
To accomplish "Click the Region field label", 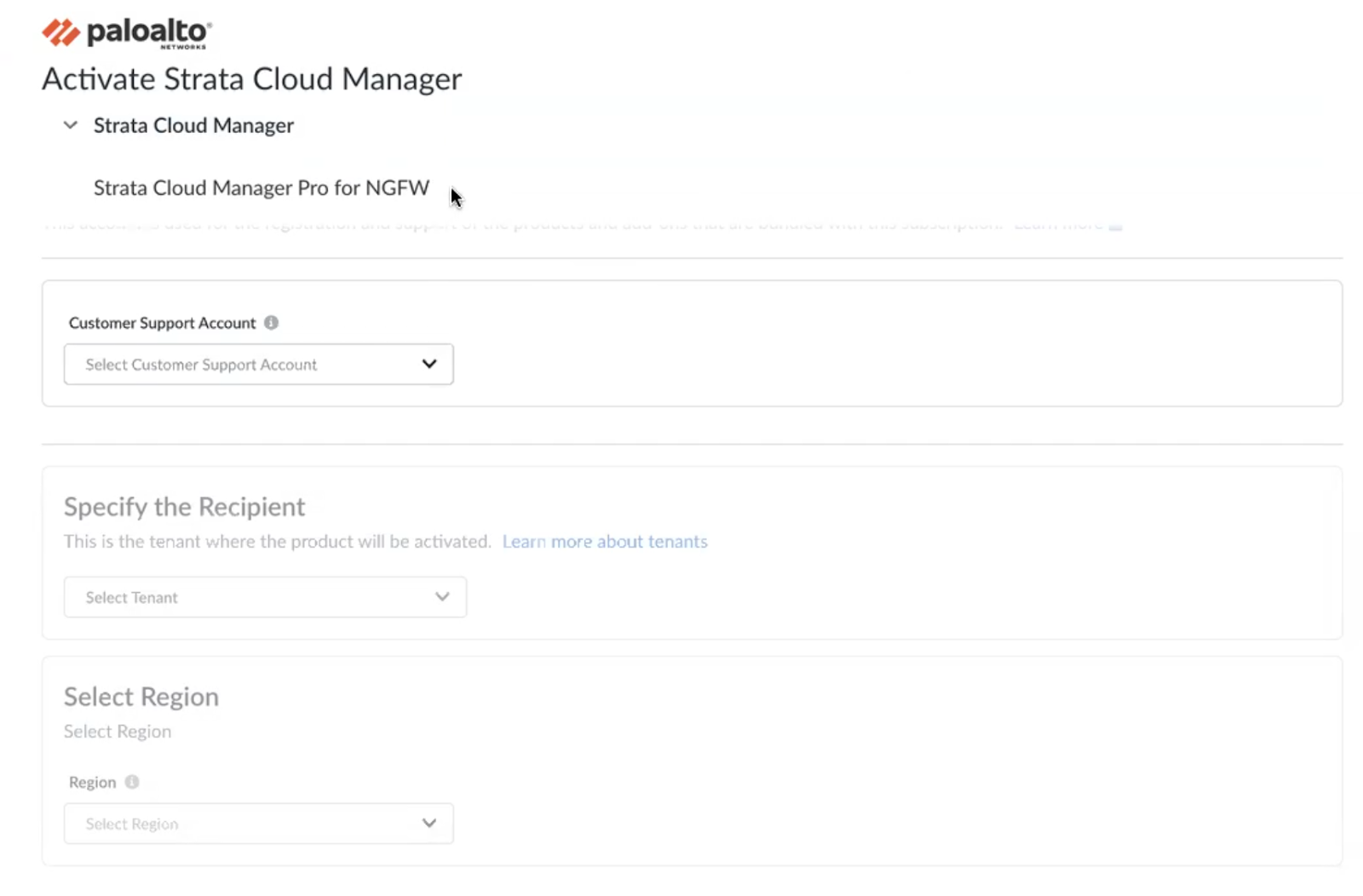I will pos(92,782).
